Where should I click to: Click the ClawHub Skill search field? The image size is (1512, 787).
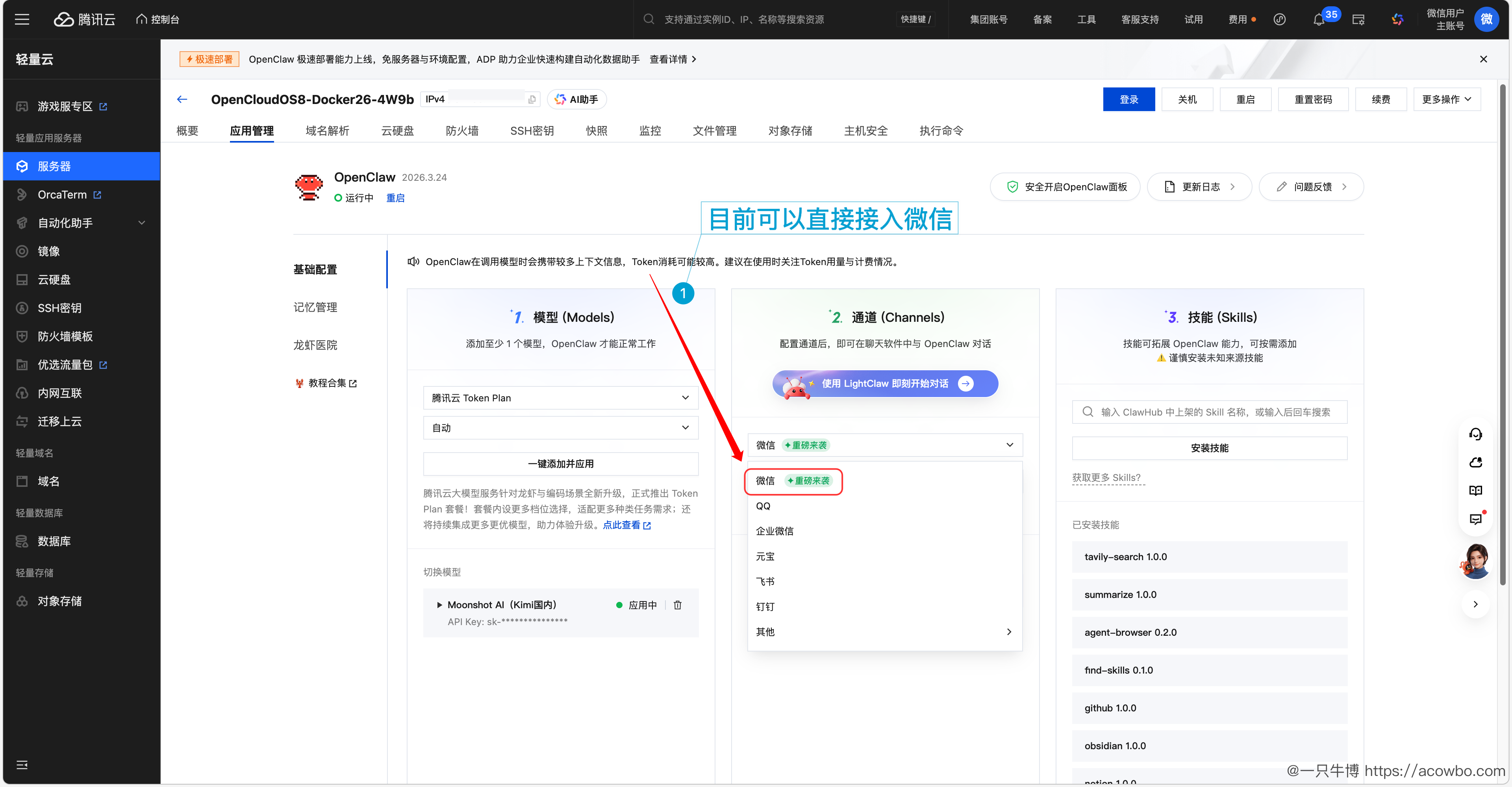1209,412
